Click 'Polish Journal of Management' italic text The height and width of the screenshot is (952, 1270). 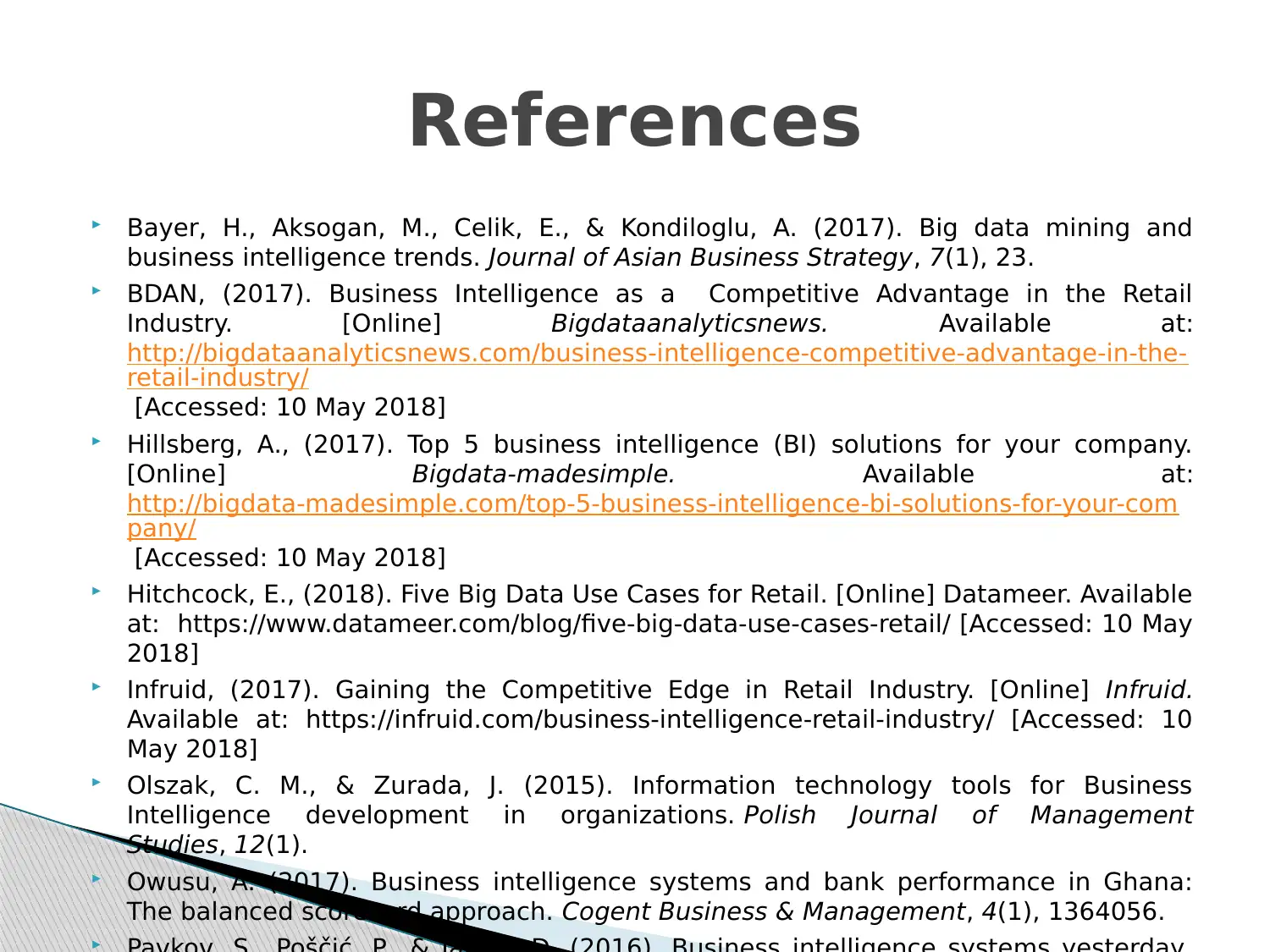(968, 815)
